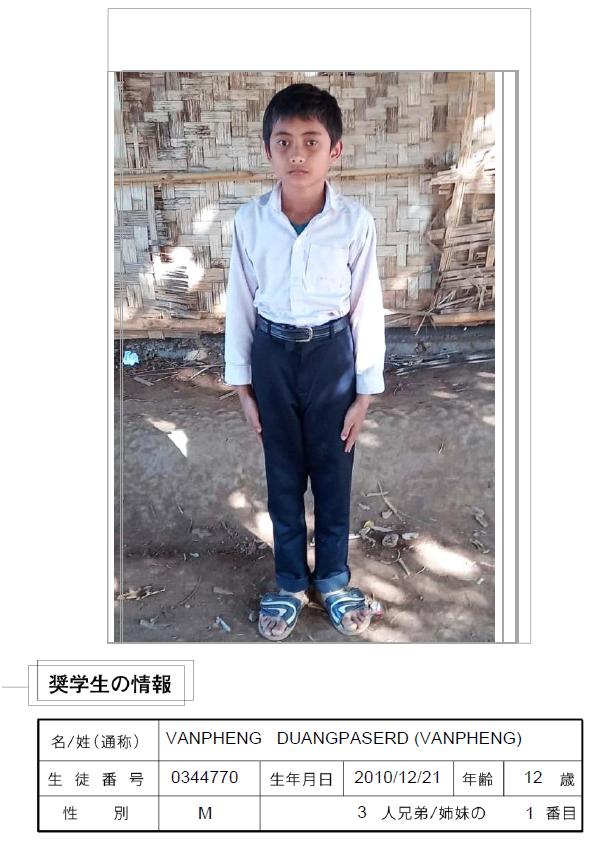Click the 3 人兄弟/姉妹の text

[x=421, y=813]
